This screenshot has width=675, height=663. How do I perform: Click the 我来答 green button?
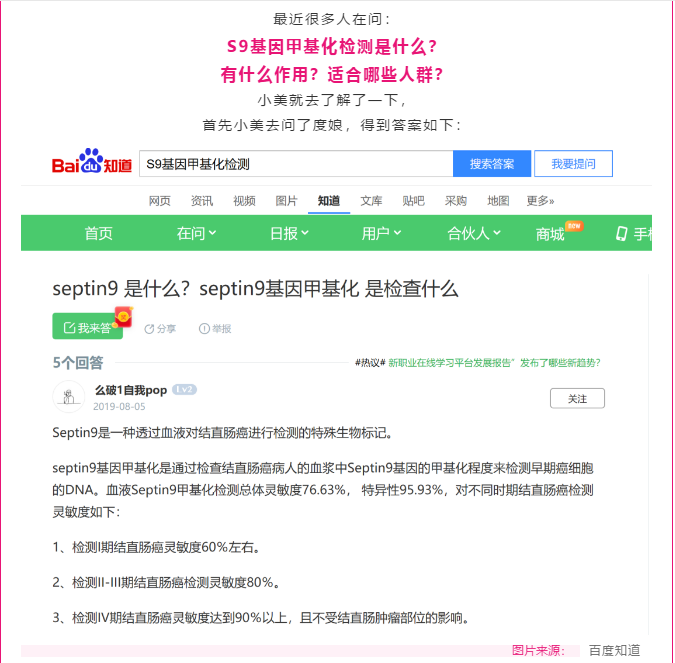tap(87, 326)
